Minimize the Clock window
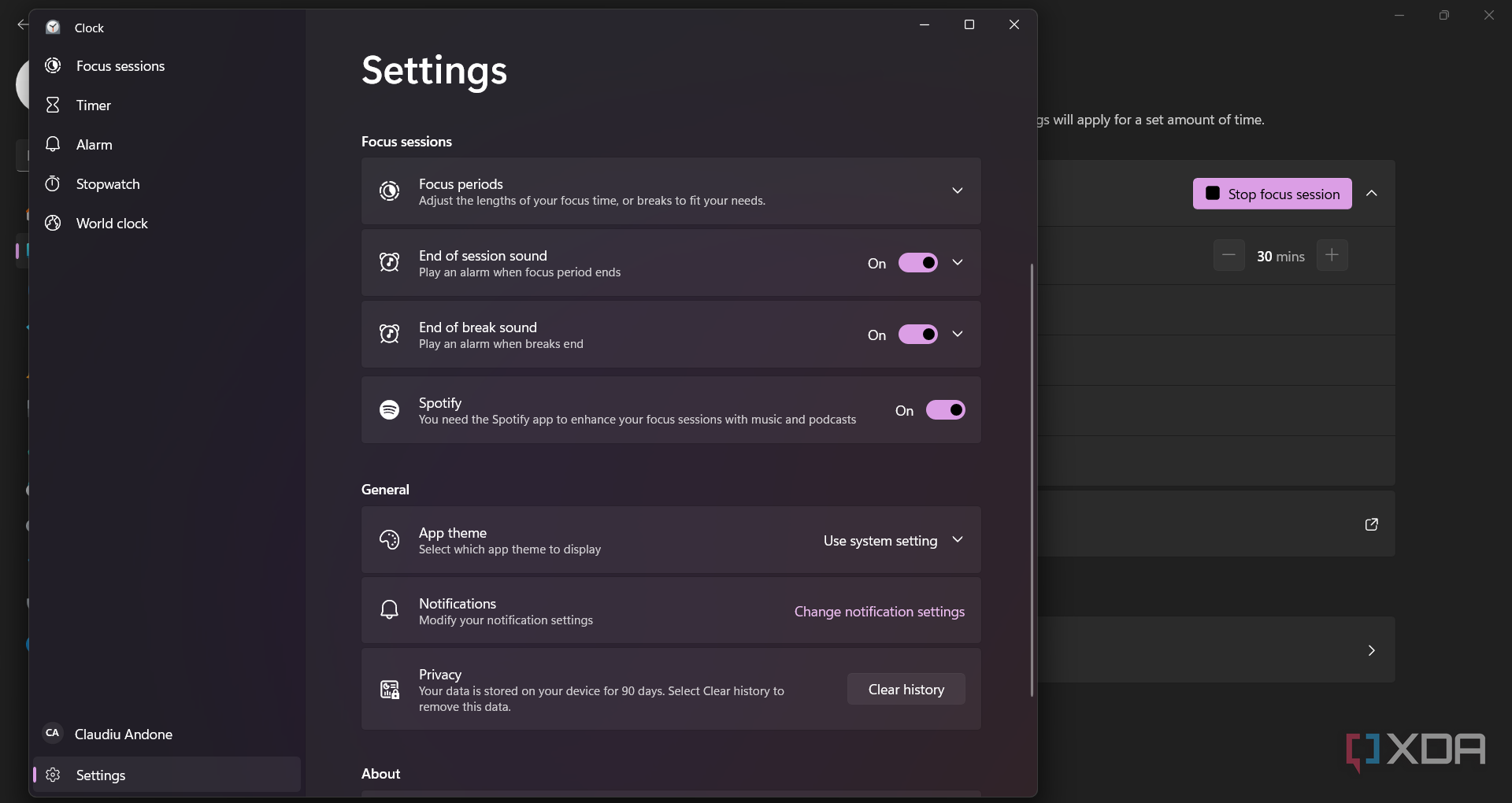This screenshot has height=803, width=1512. pyautogui.click(x=925, y=25)
